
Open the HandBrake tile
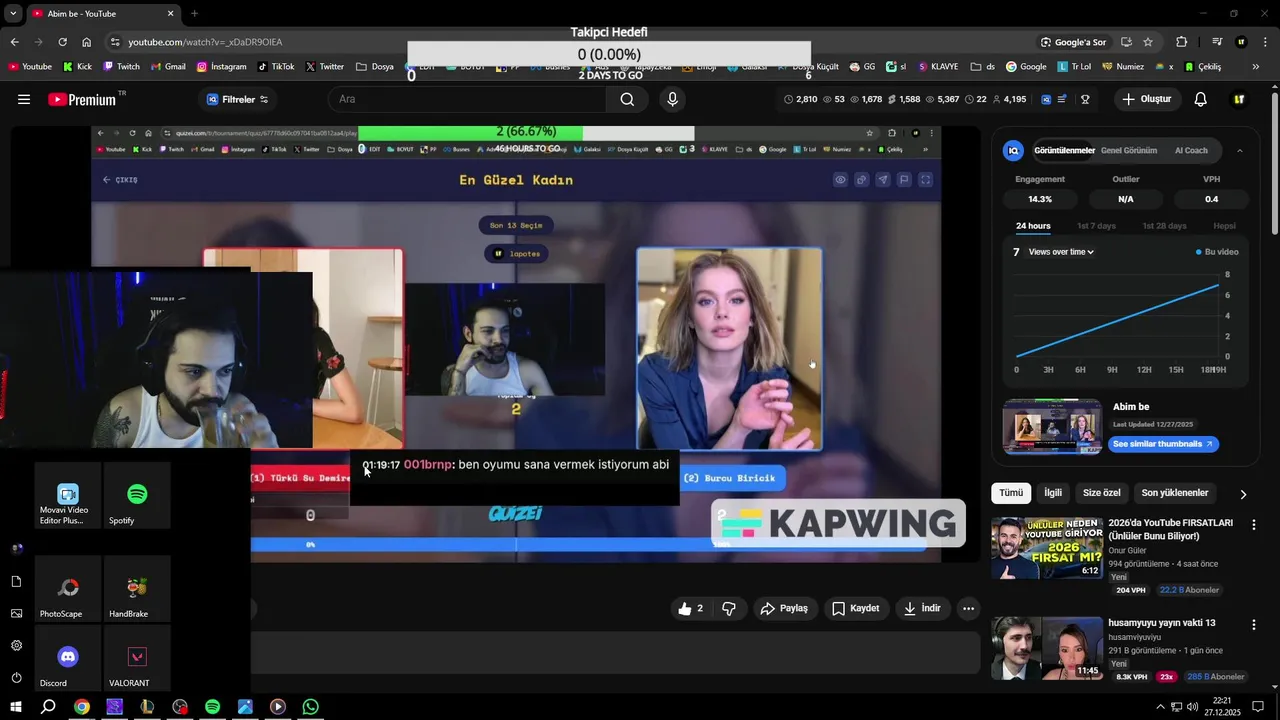click(x=137, y=588)
